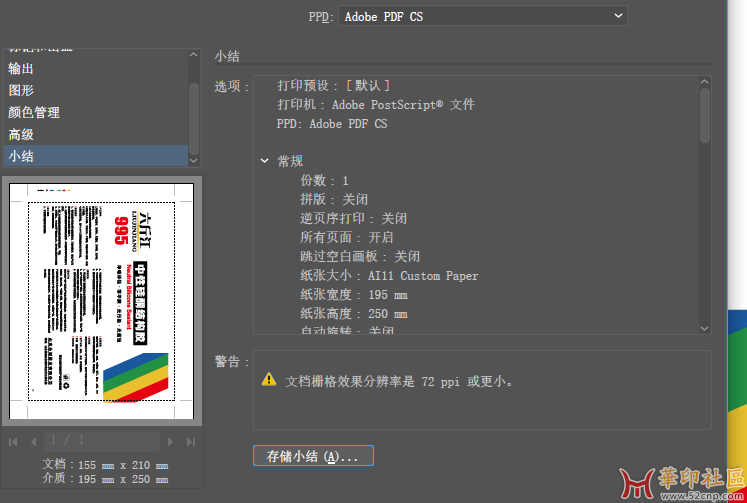Viewport: 747px width, 503px height.
Task: Go to previous page in preview navigation
Action: click(x=33, y=442)
